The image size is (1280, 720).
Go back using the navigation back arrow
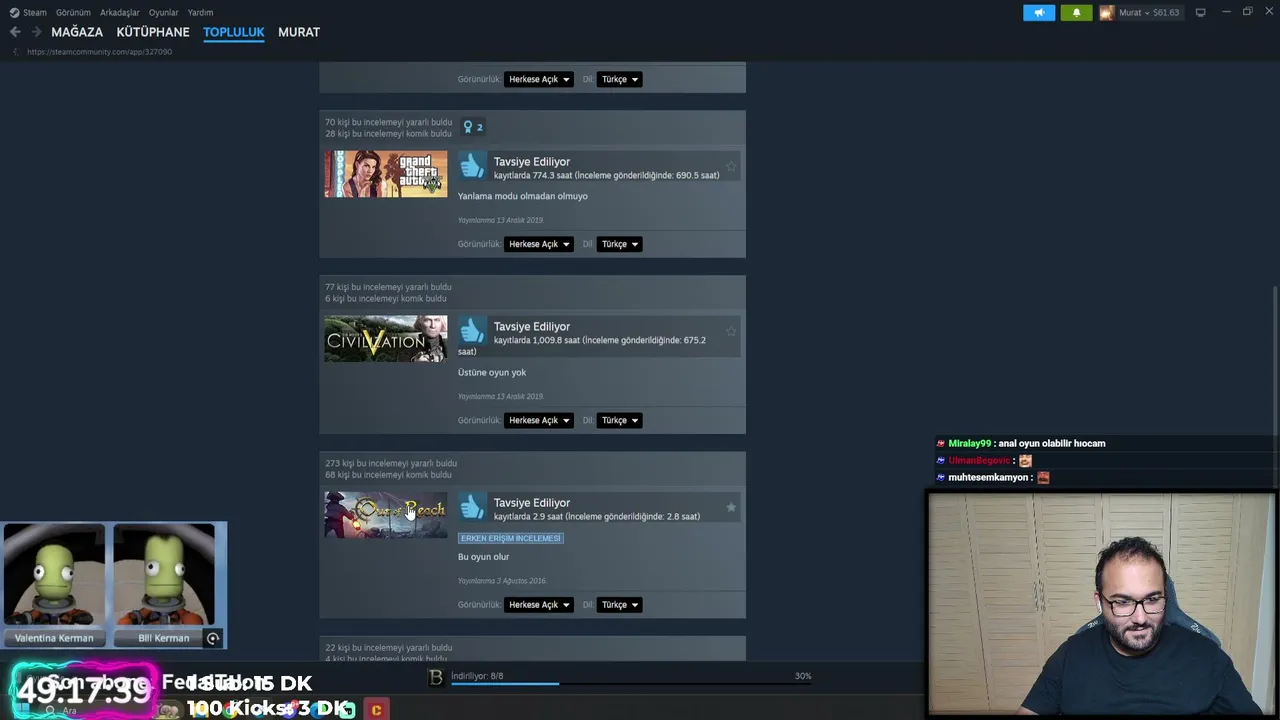point(15,32)
